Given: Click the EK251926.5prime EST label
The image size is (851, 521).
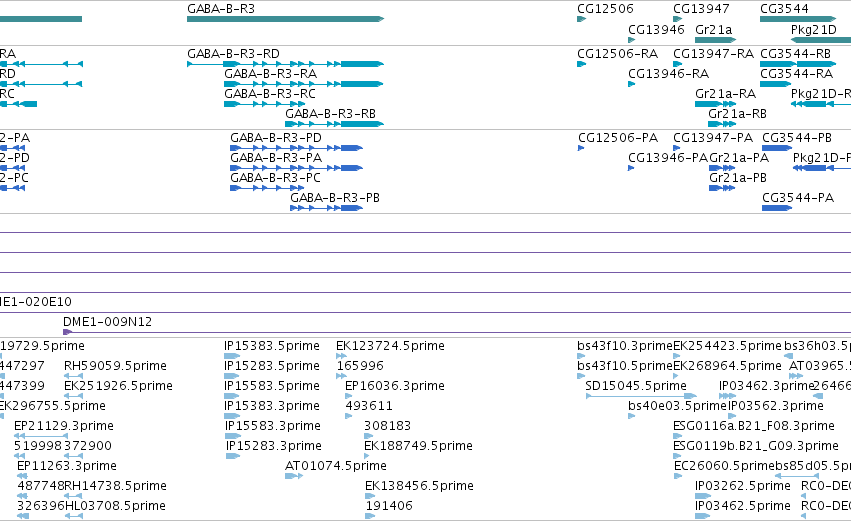Looking at the screenshot, I should pyautogui.click(x=118, y=386).
